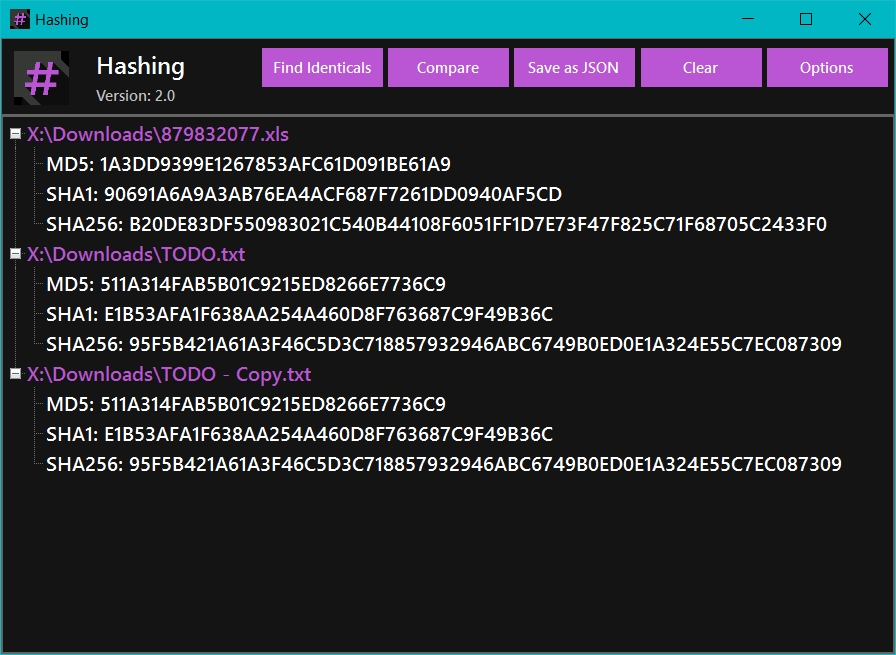
Task: Click the small title bar hash icon
Action: (x=20, y=19)
